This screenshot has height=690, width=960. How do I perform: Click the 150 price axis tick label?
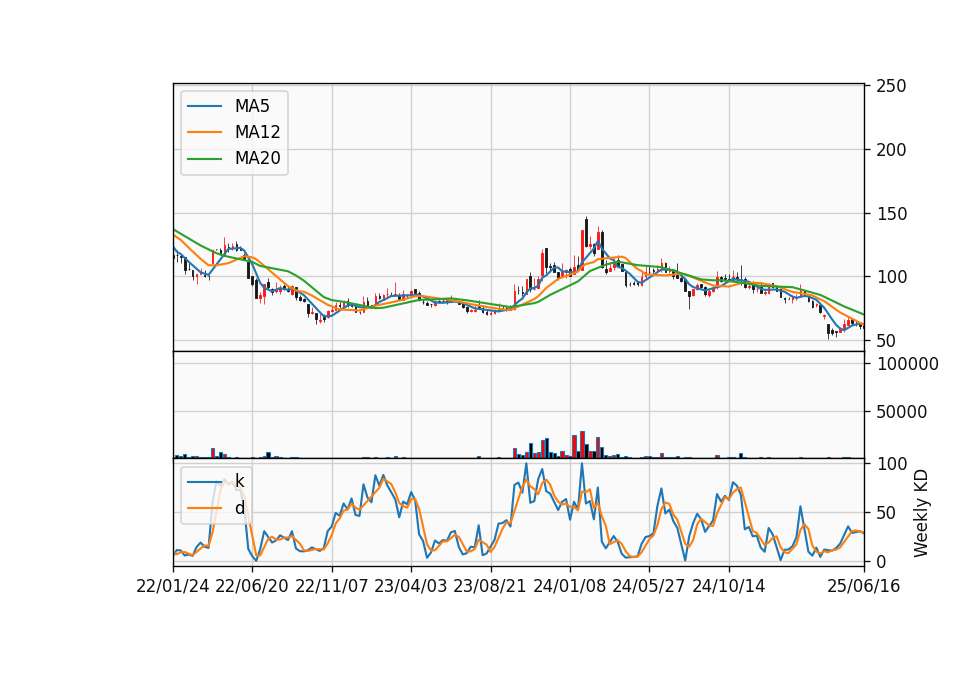pos(891,214)
